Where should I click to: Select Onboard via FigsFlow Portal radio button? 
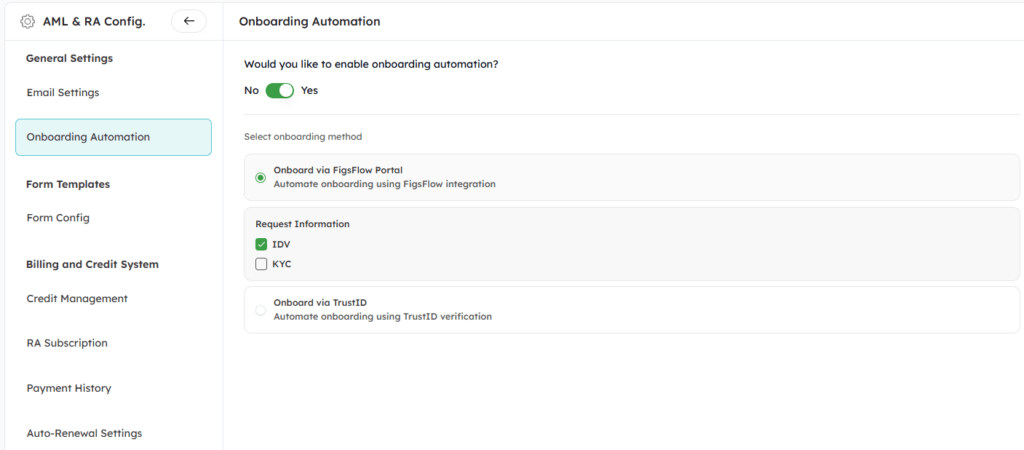261,177
